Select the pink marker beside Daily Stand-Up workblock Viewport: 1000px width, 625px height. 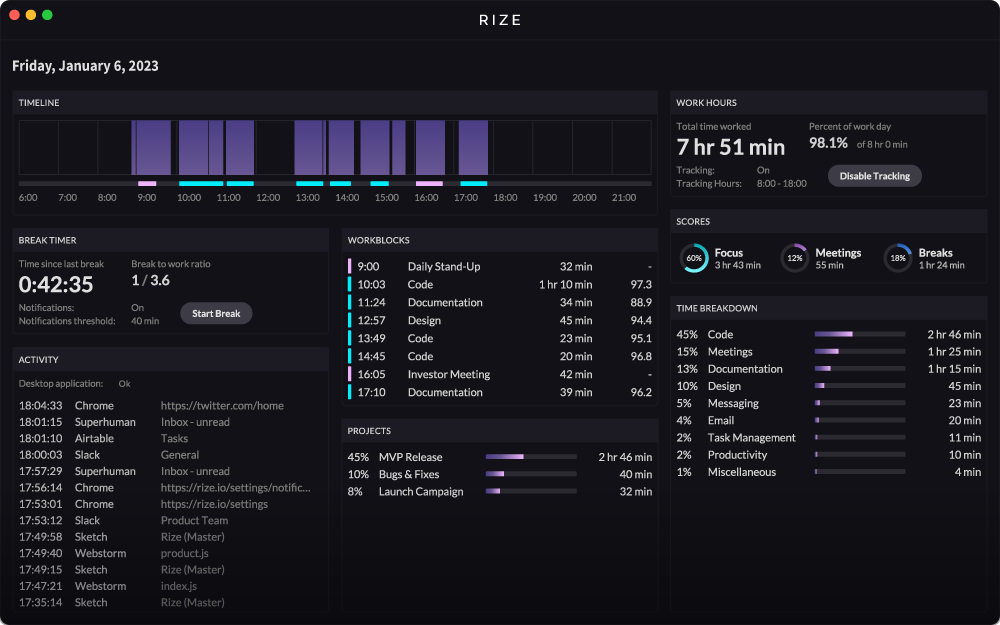tap(349, 267)
